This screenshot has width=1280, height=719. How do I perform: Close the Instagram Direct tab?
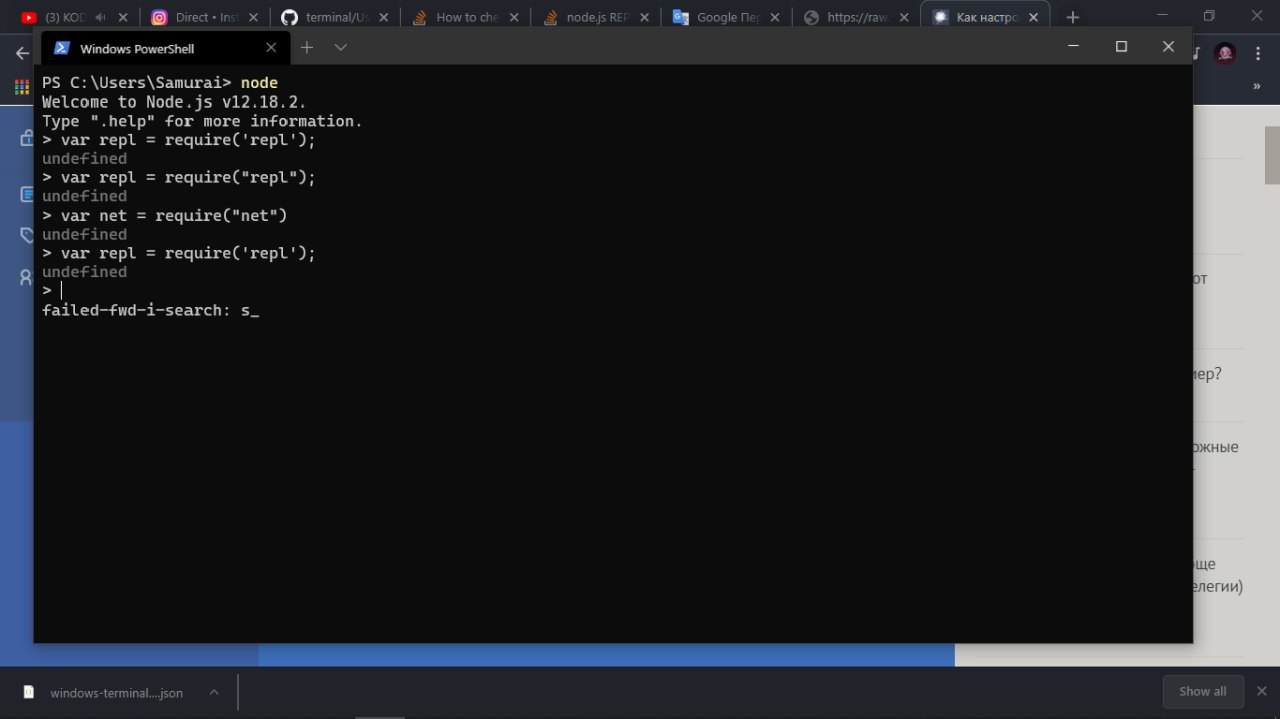coord(253,17)
